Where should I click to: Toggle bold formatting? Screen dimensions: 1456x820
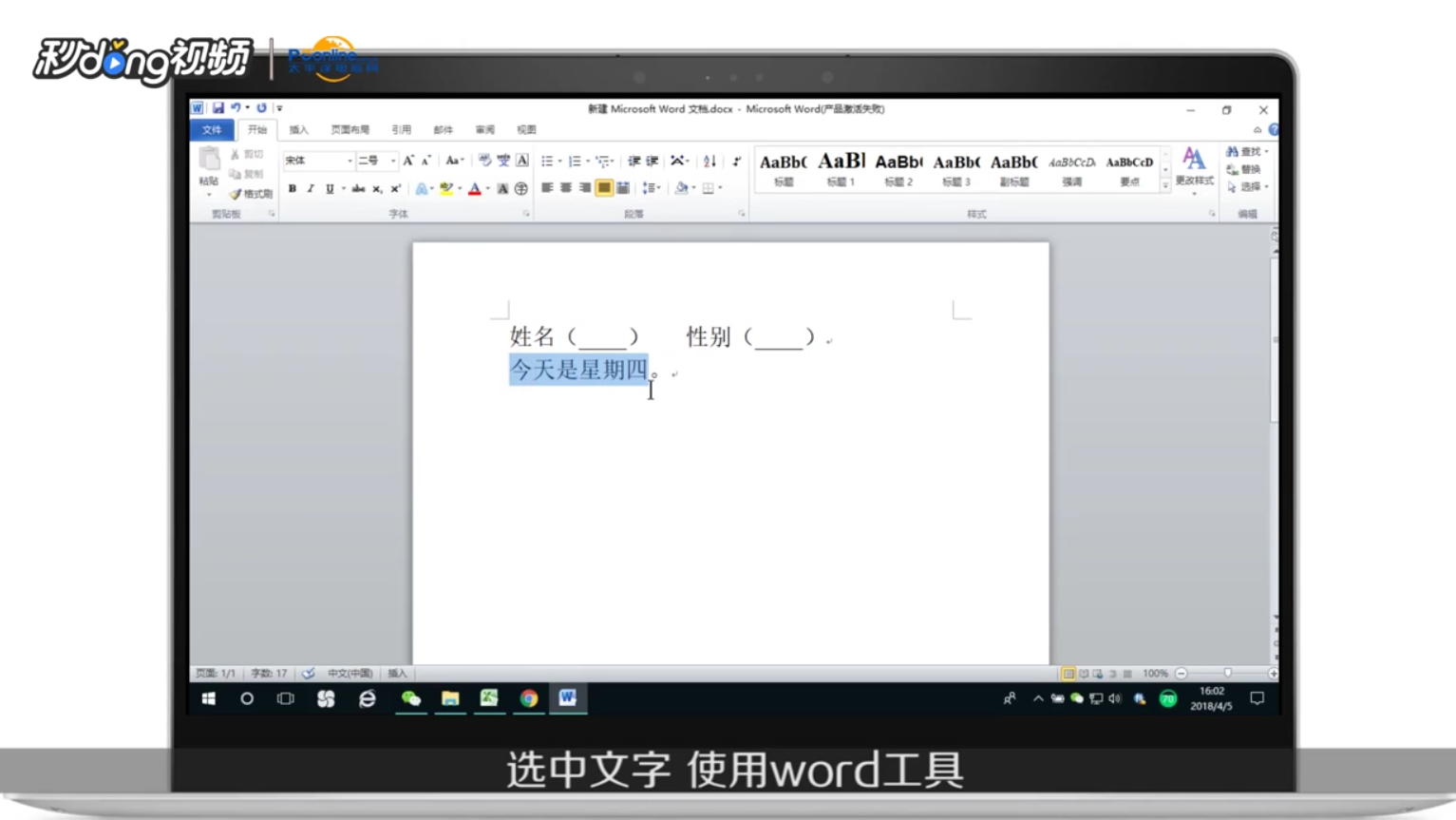coord(293,189)
